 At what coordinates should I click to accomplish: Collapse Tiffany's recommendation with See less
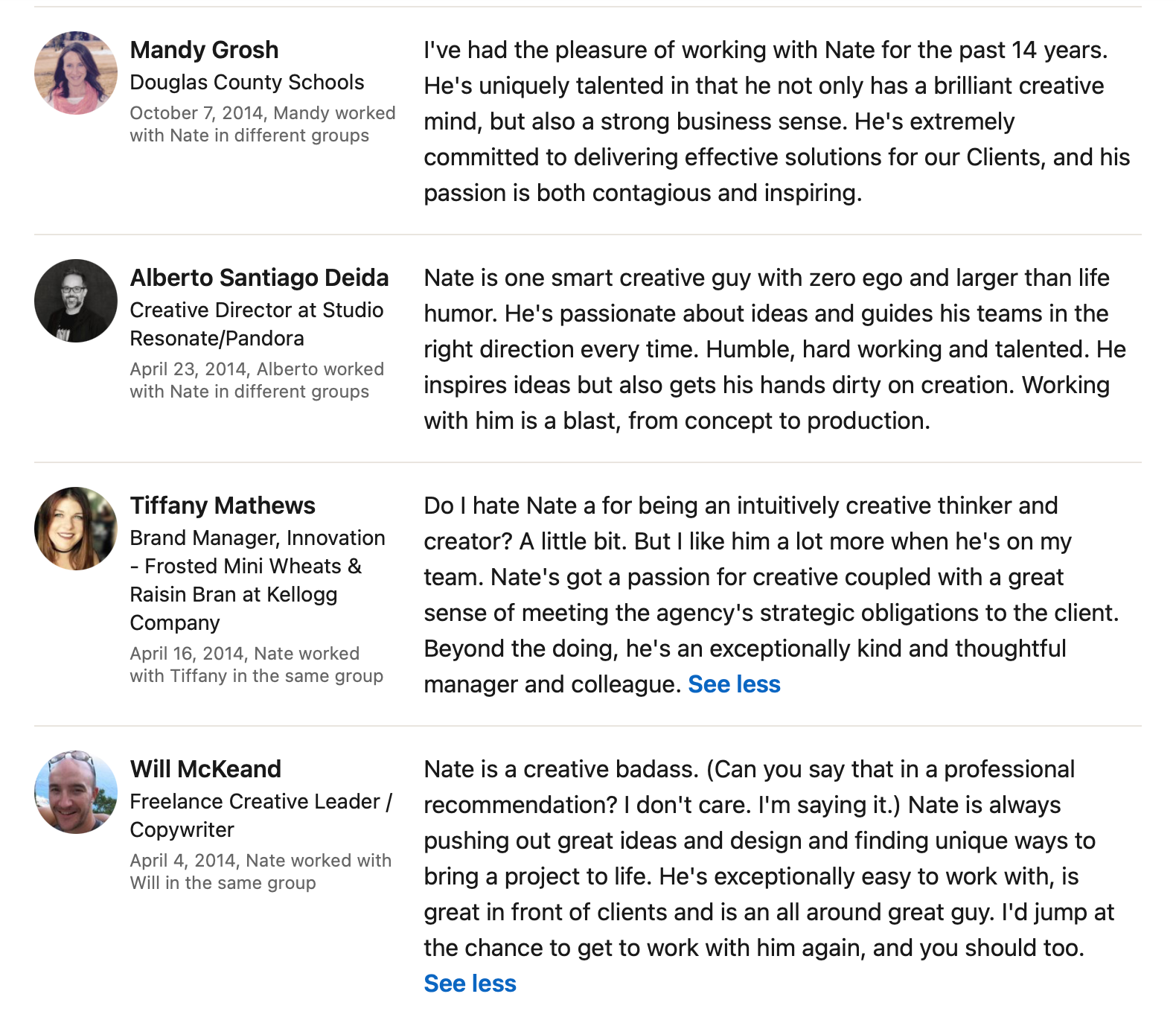734,684
